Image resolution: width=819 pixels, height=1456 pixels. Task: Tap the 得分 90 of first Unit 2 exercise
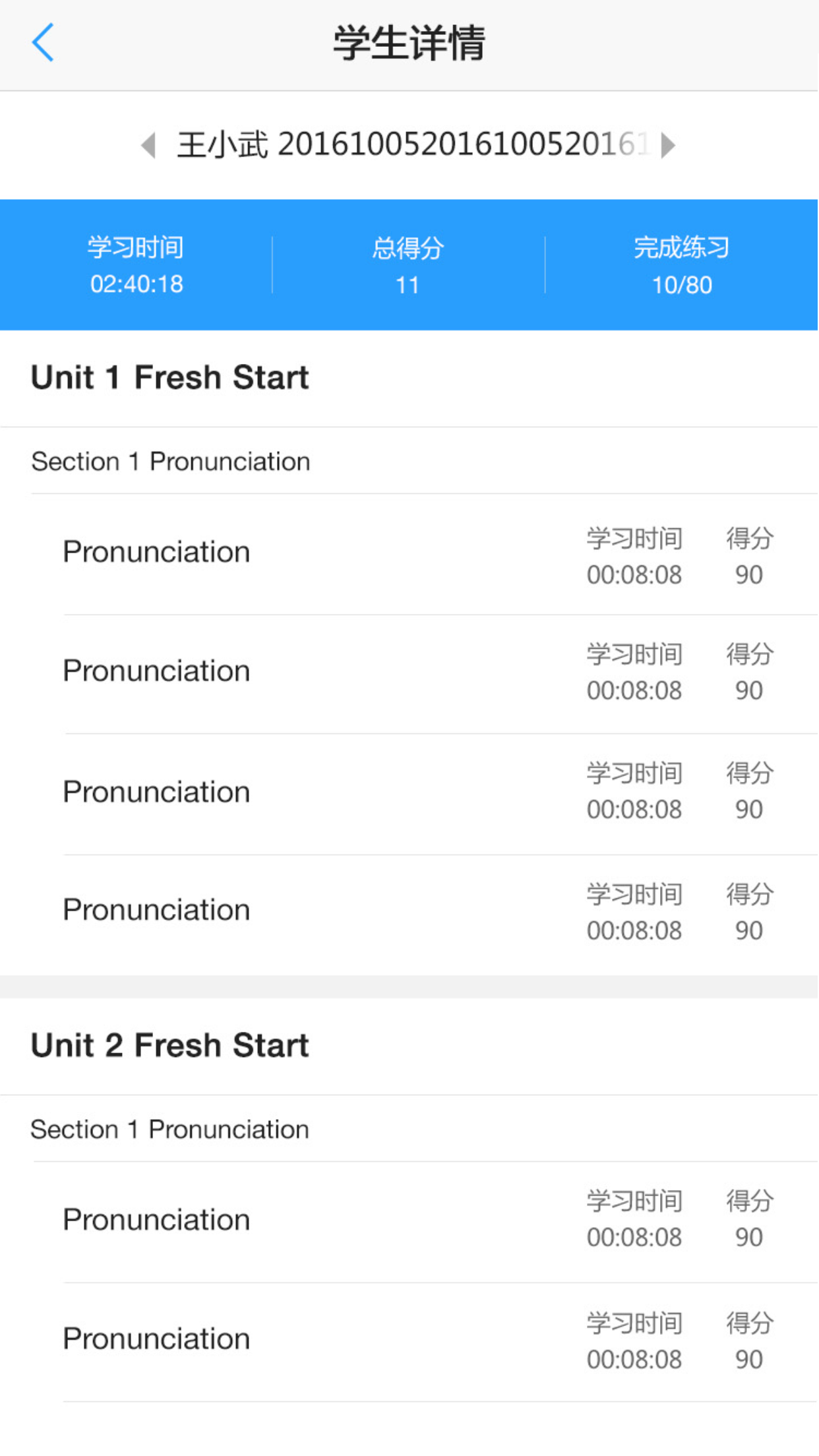750,1219
